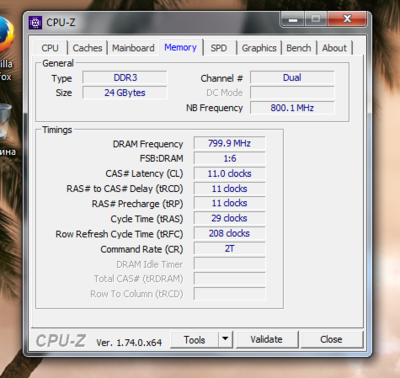Minimize the CPU-Z window
The height and width of the screenshot is (378, 400).
(x=293, y=19)
